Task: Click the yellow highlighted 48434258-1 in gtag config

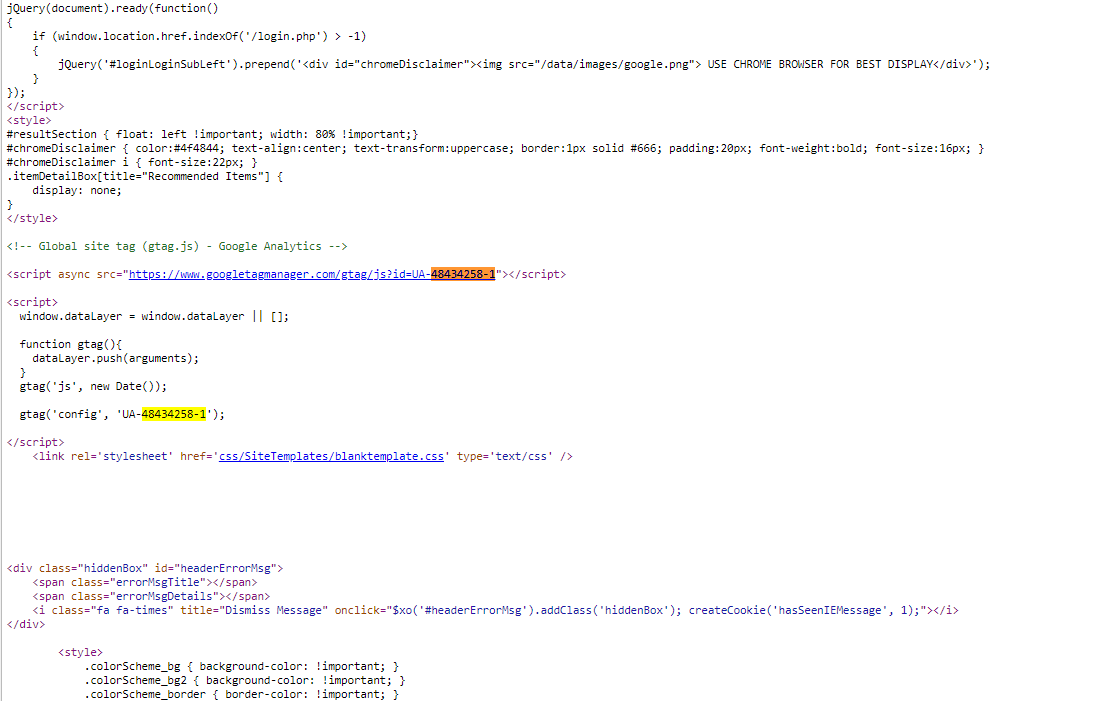Action: pos(174,414)
